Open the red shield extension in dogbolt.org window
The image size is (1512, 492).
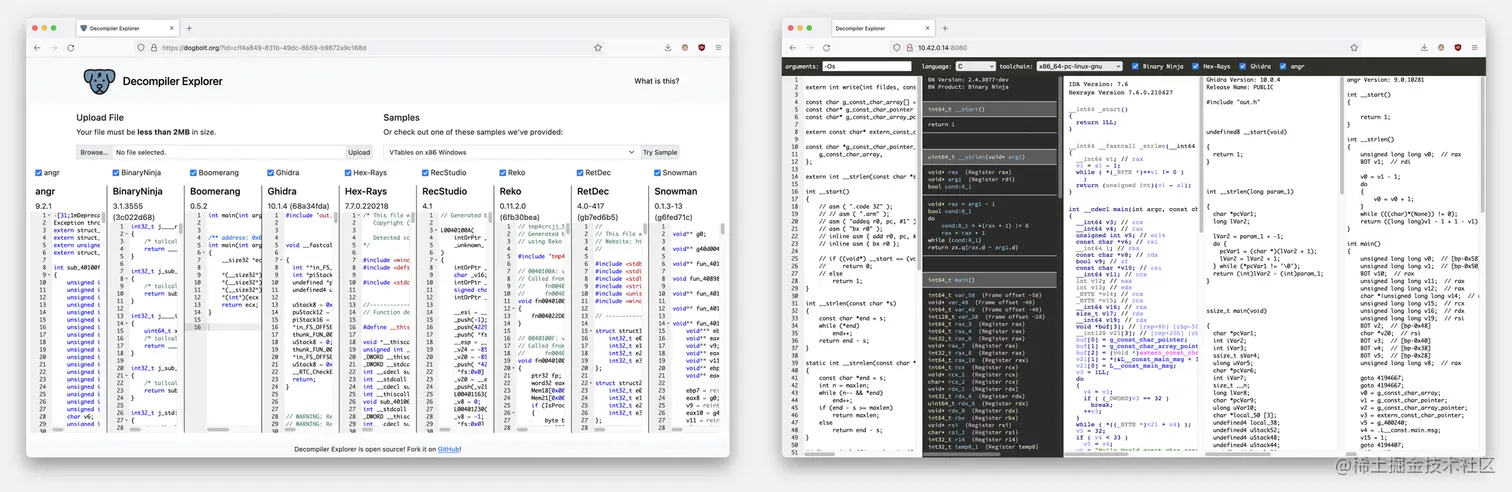(x=701, y=47)
